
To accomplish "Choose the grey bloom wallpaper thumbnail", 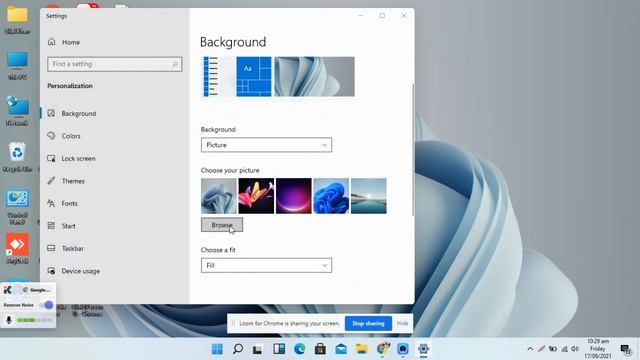I will [218, 196].
